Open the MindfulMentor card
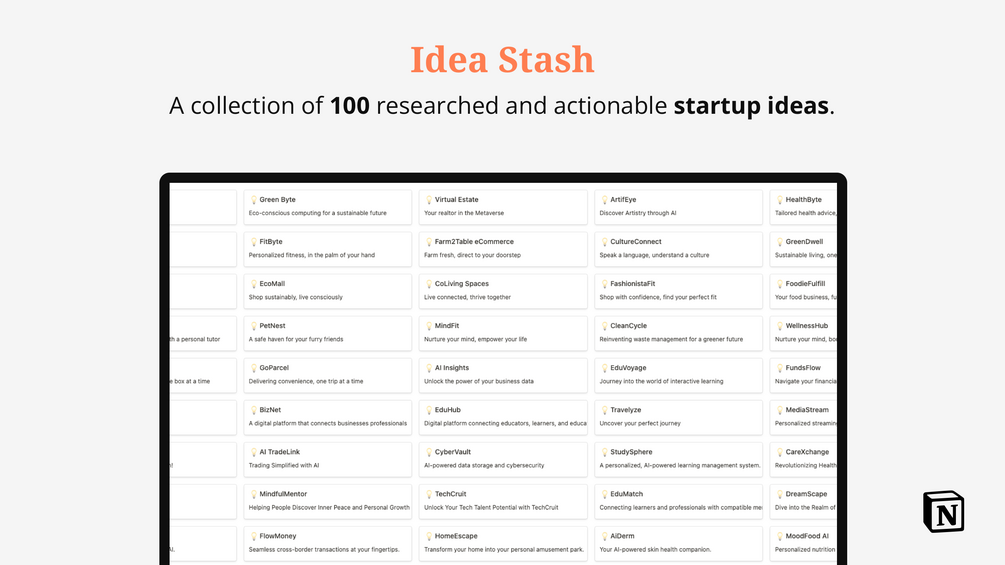 tap(328, 501)
